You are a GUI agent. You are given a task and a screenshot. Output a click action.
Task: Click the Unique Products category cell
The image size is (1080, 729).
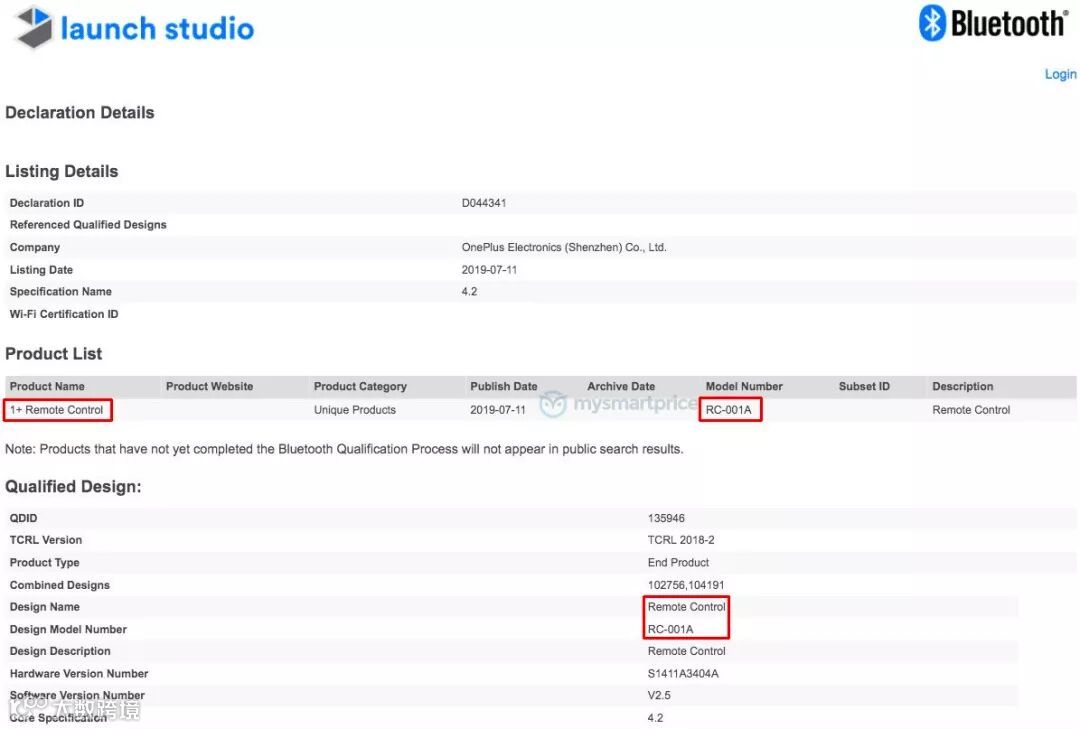(x=355, y=409)
